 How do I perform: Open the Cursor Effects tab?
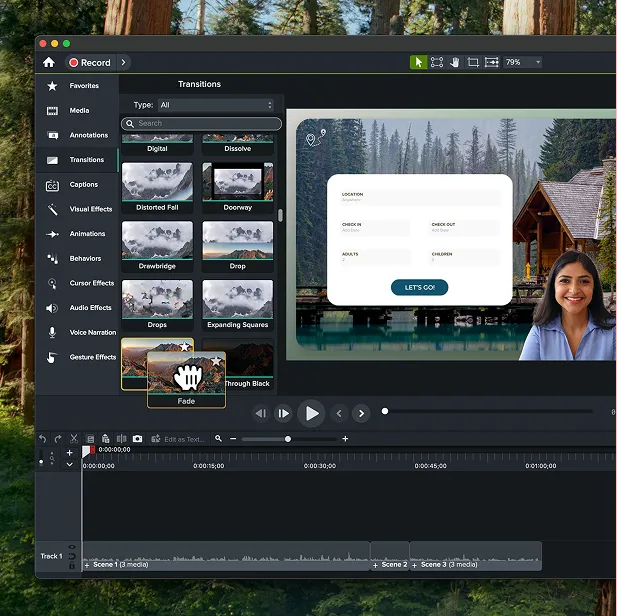[77, 283]
